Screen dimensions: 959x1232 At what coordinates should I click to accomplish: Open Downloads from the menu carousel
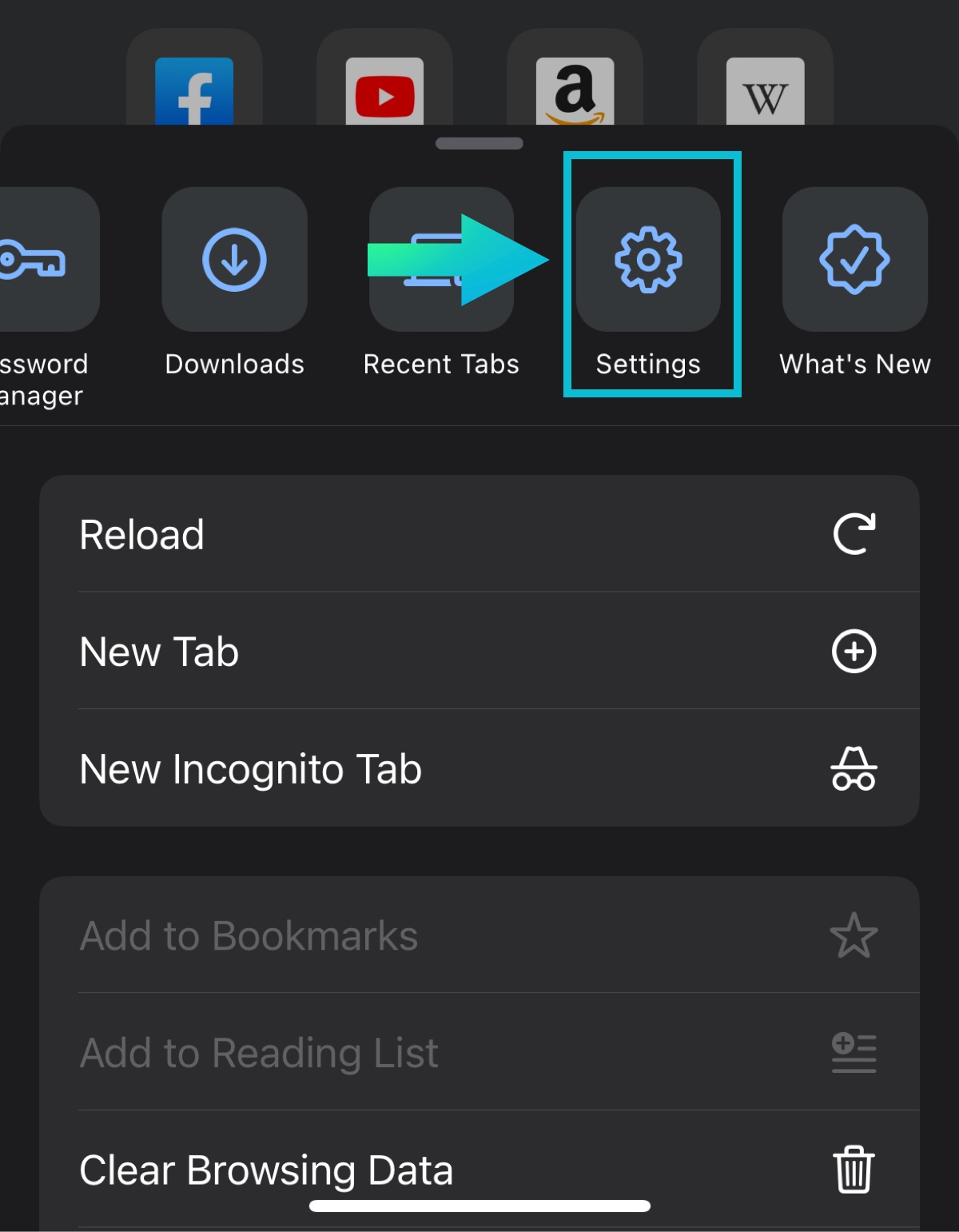(x=234, y=260)
